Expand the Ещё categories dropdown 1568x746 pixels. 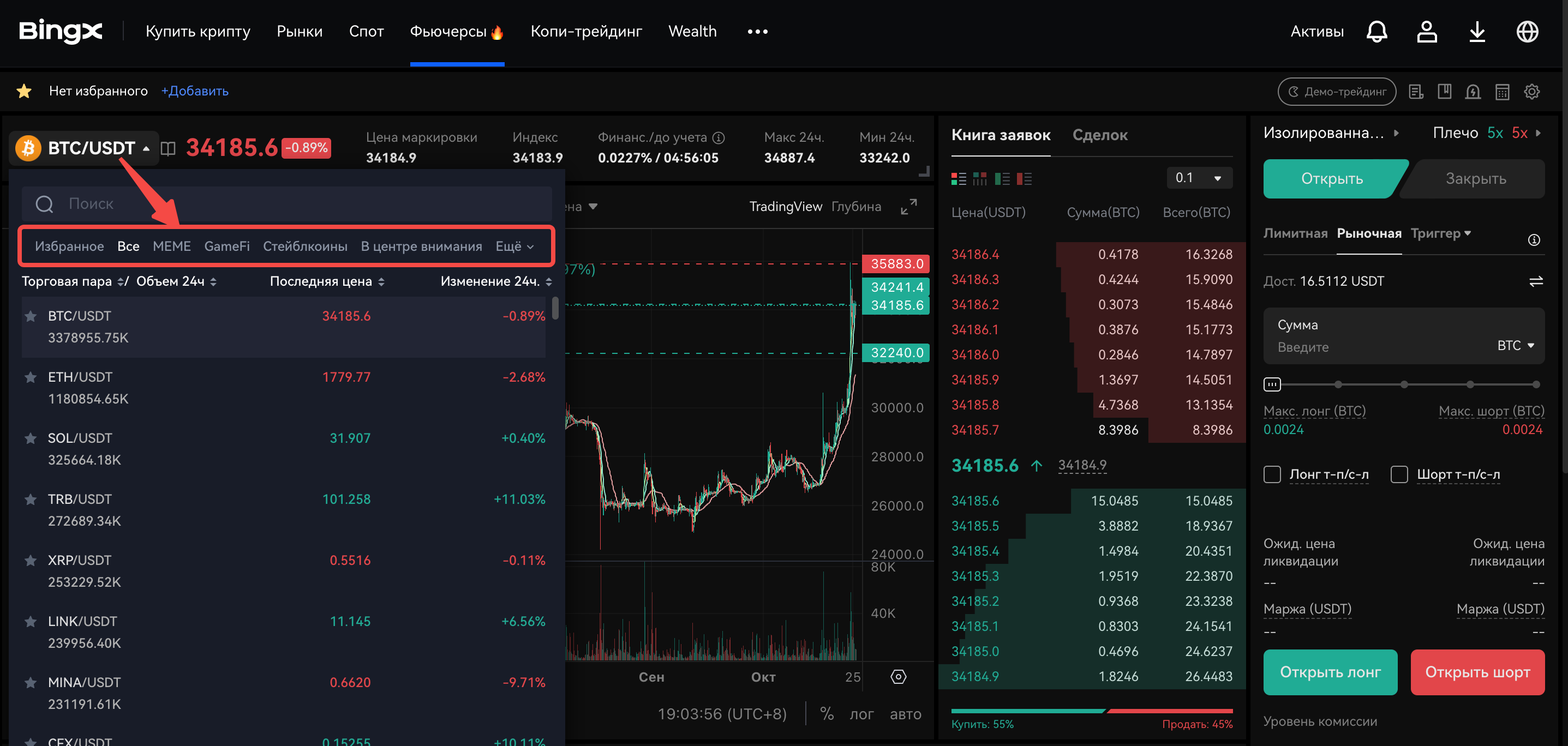(514, 246)
